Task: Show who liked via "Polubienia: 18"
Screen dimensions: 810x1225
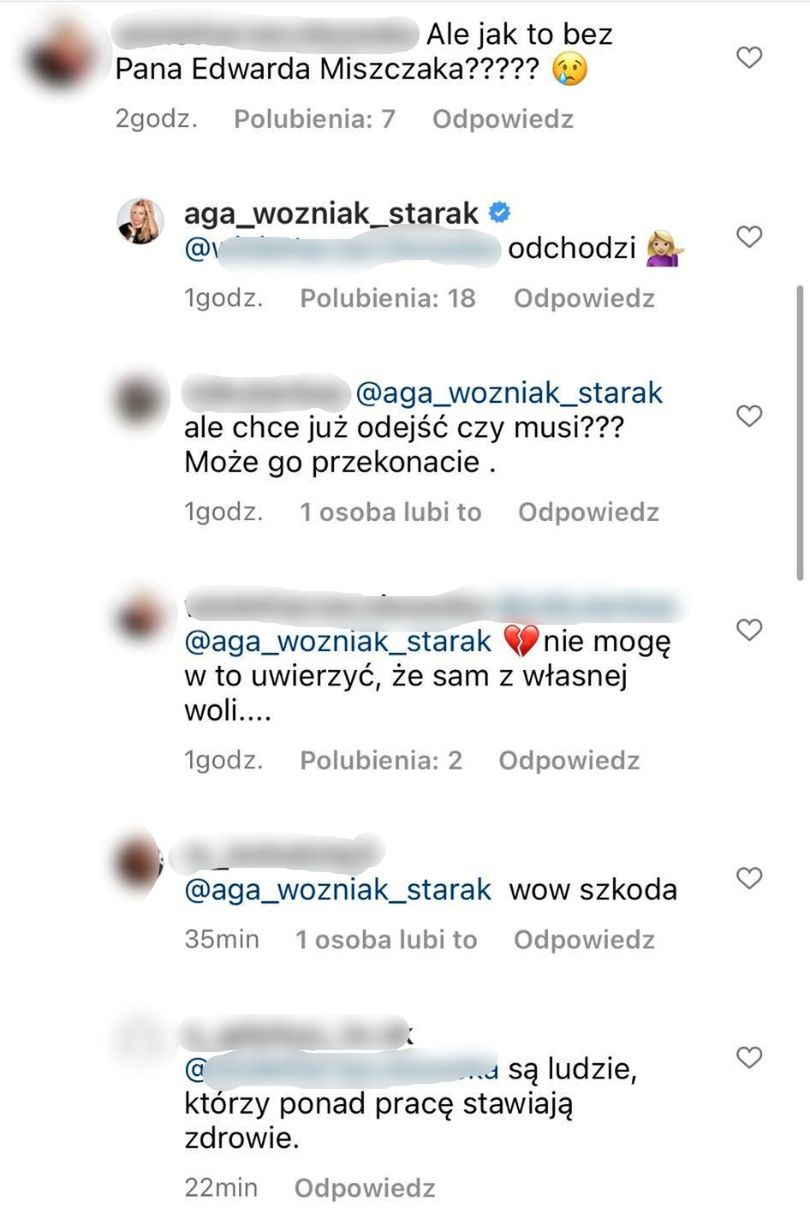Action: point(388,298)
